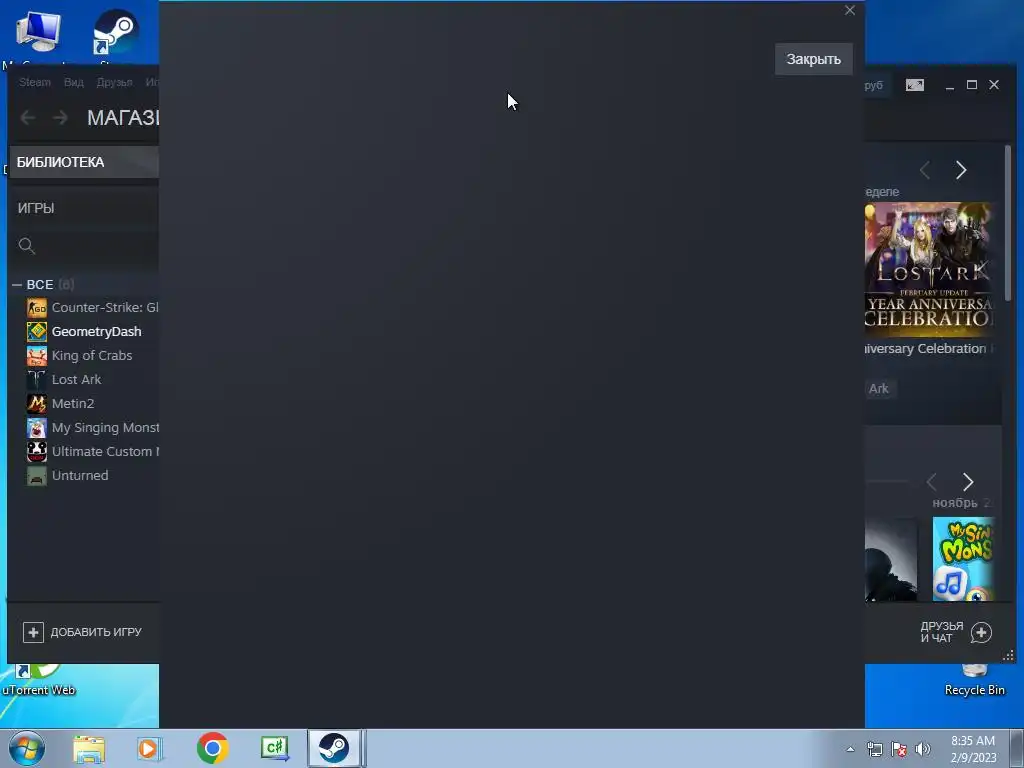Viewport: 1024px width, 768px height.
Task: Open File Explorer from taskbar
Action: coord(89,748)
